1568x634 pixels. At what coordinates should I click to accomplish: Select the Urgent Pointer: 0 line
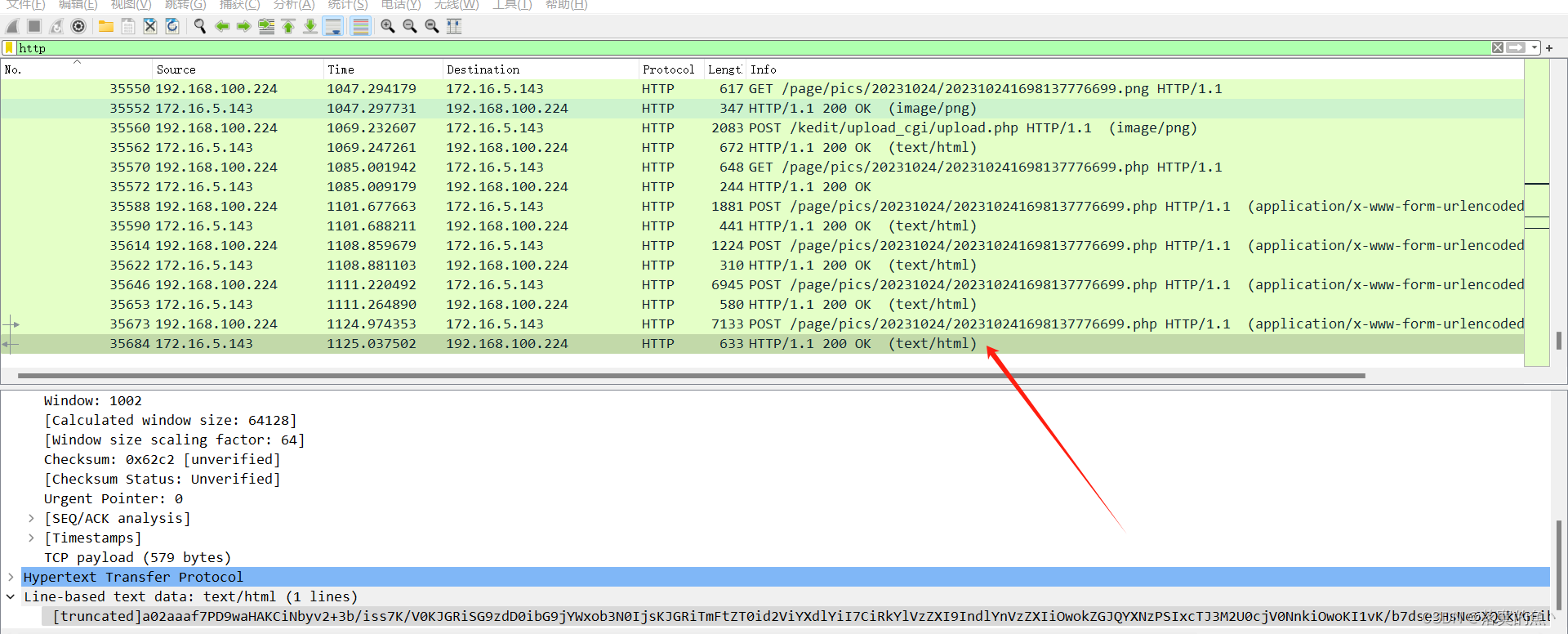pyautogui.click(x=114, y=498)
